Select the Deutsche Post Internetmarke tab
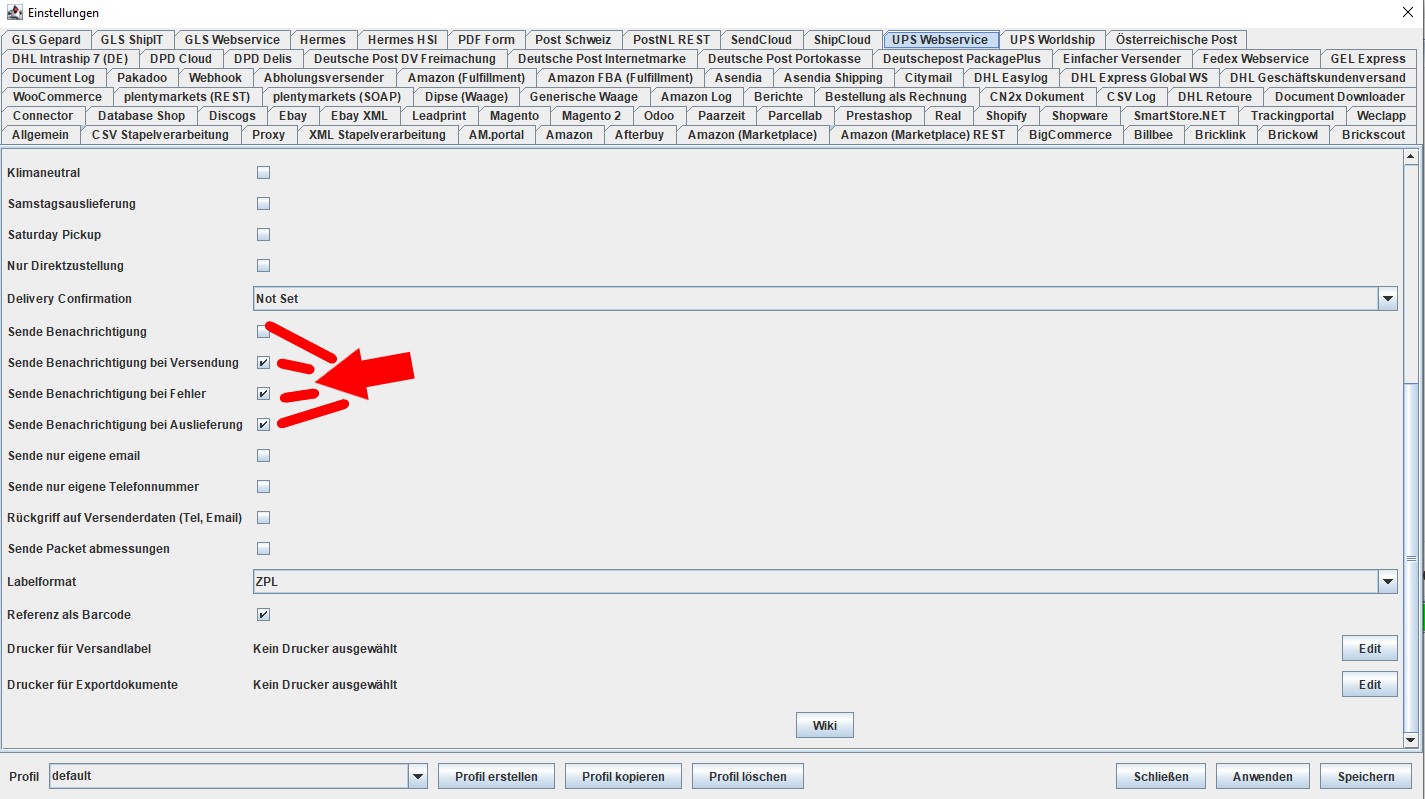Screen dimensions: 1425x799 602,59
